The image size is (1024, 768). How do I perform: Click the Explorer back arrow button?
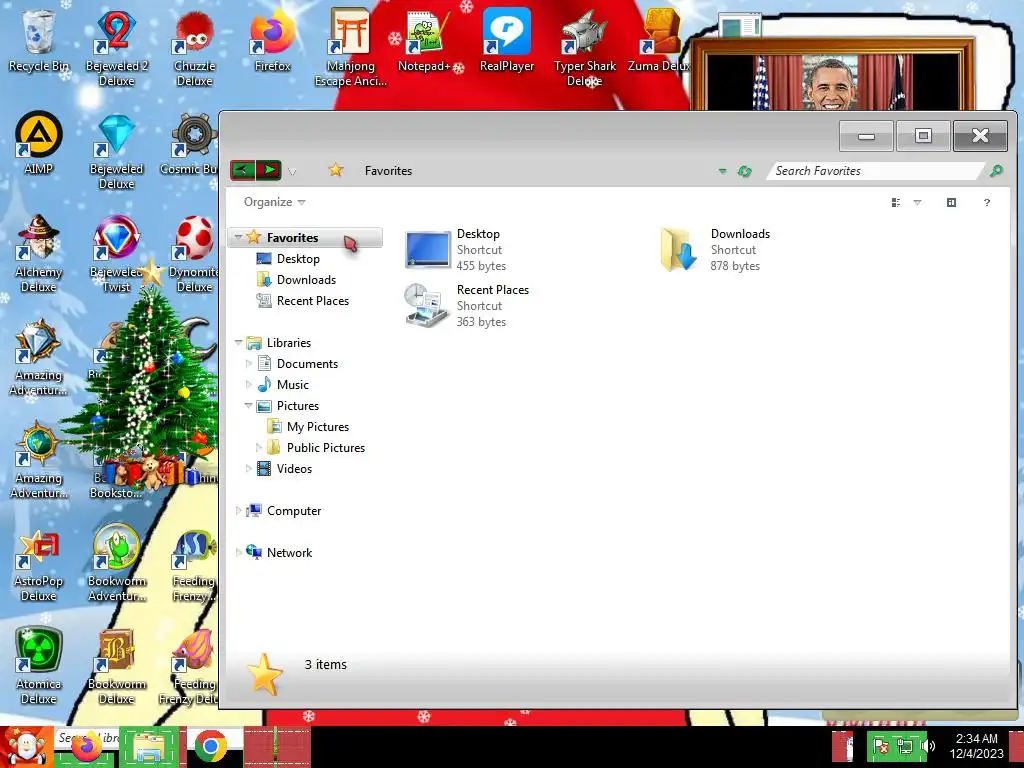pyautogui.click(x=242, y=170)
